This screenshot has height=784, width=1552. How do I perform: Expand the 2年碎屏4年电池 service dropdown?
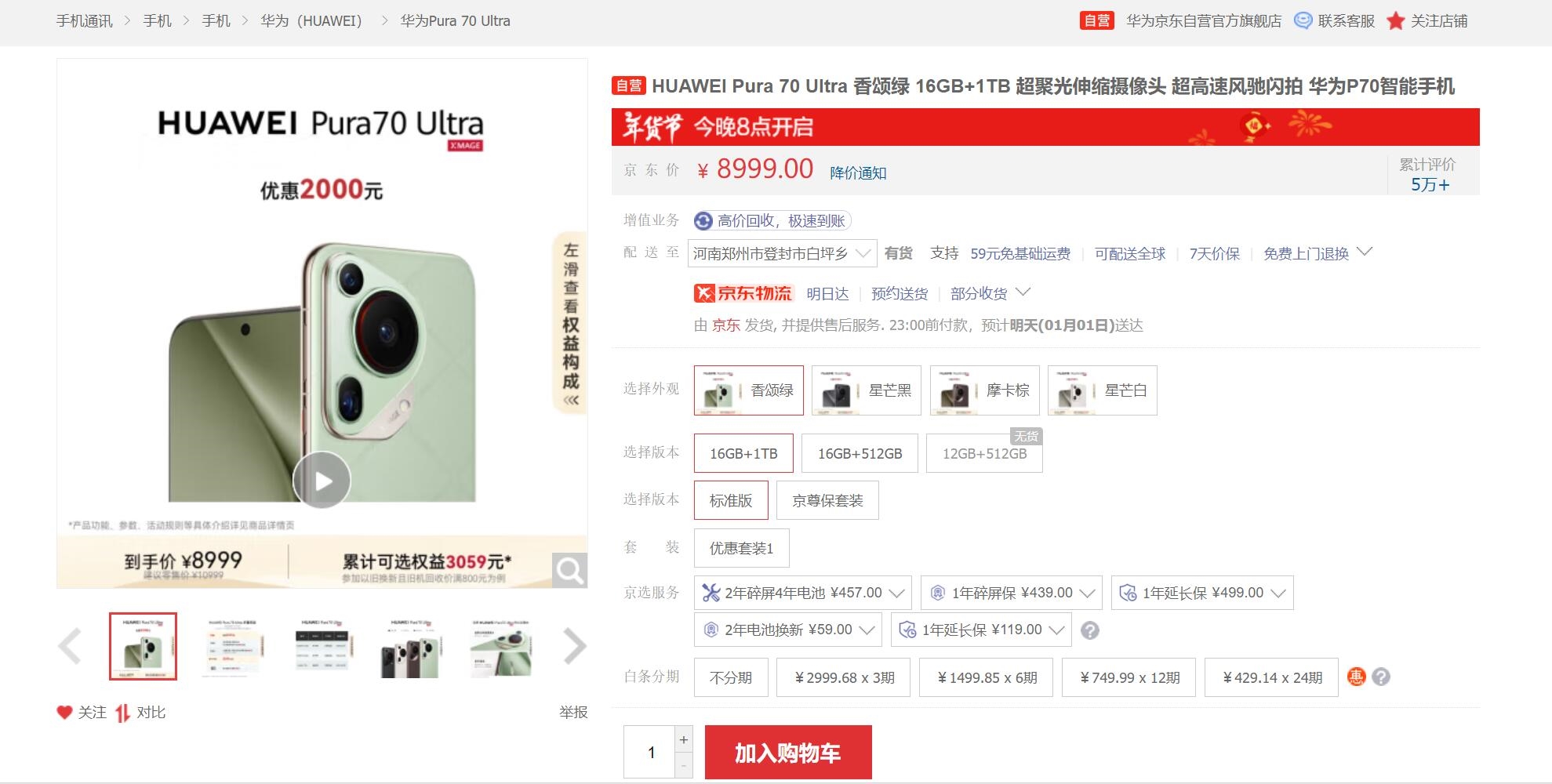(802, 593)
